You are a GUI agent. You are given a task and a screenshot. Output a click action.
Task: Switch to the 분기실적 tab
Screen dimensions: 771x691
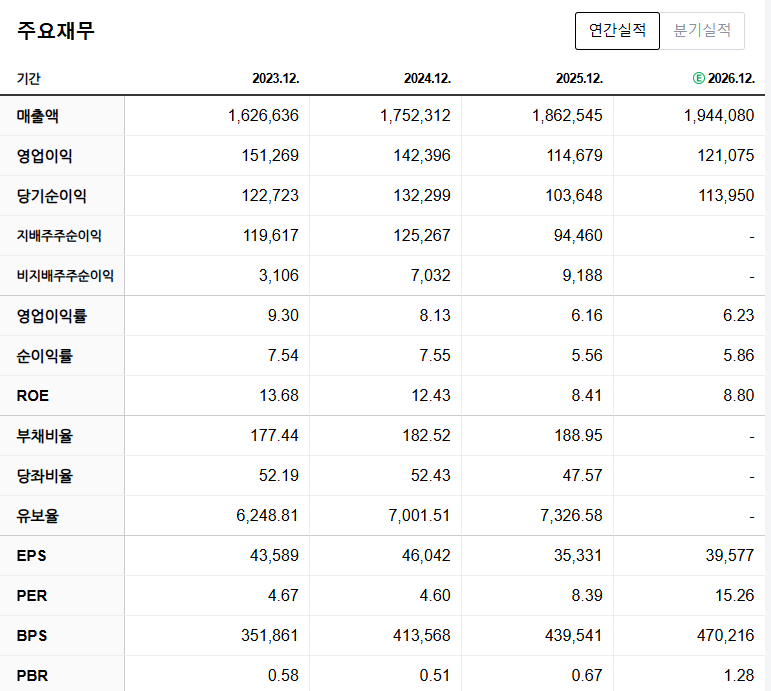tap(702, 30)
